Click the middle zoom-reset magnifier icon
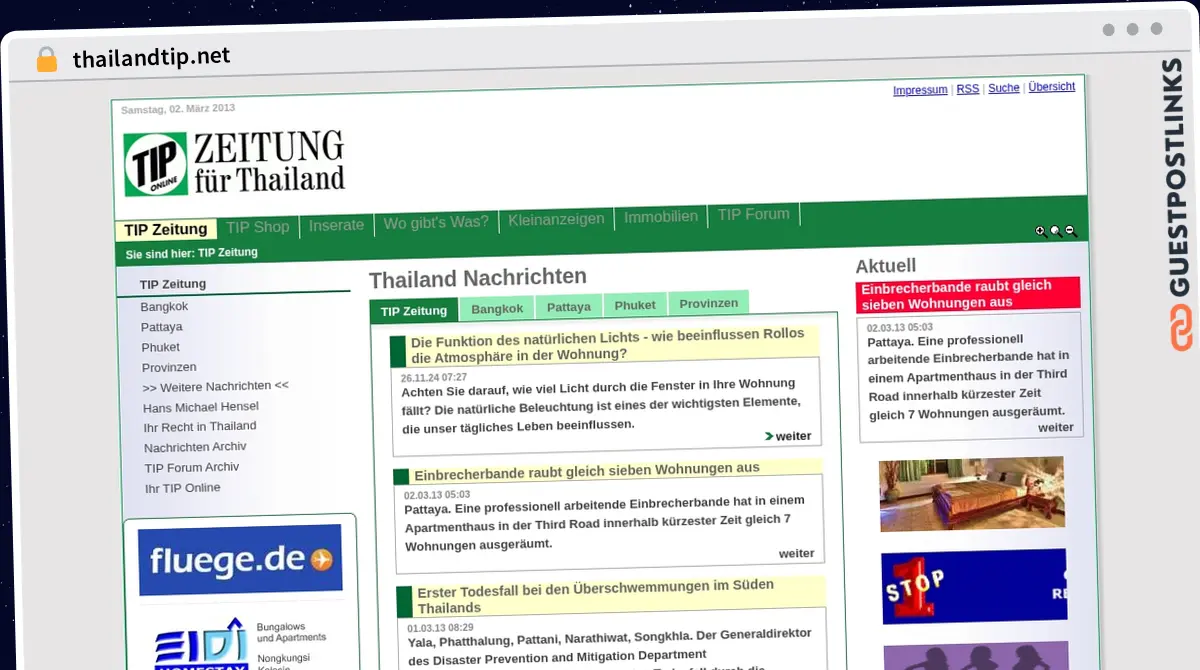 click(x=1055, y=230)
